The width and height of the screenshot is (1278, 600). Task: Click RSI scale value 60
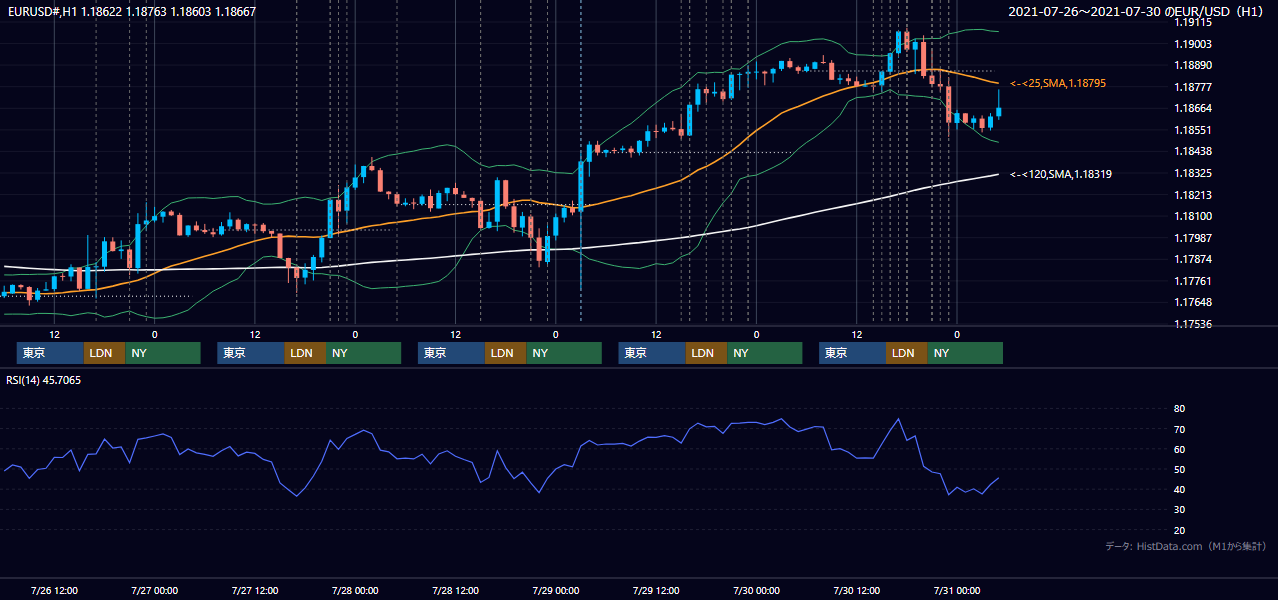click(1179, 449)
